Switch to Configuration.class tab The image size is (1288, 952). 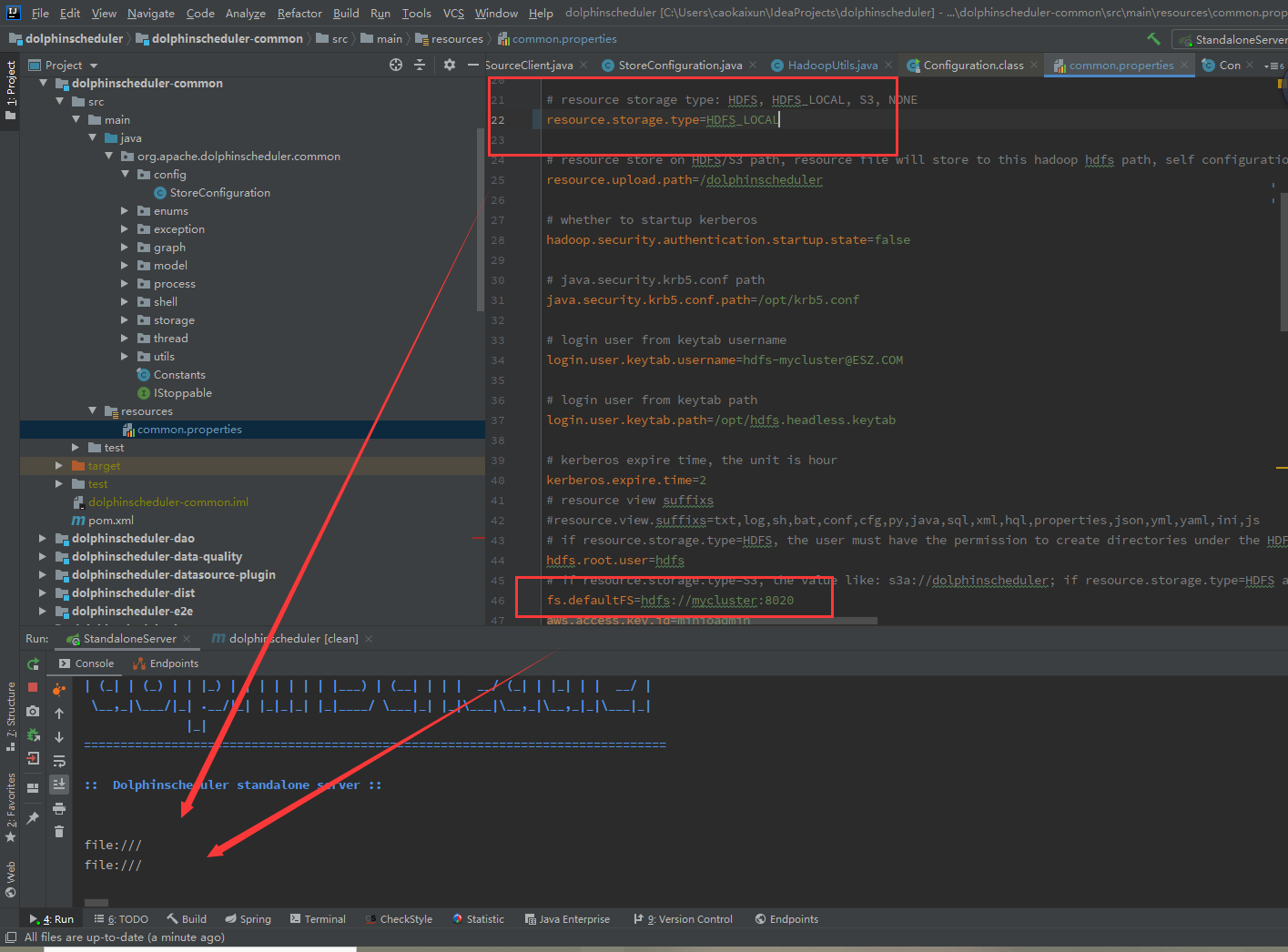pyautogui.click(x=973, y=65)
